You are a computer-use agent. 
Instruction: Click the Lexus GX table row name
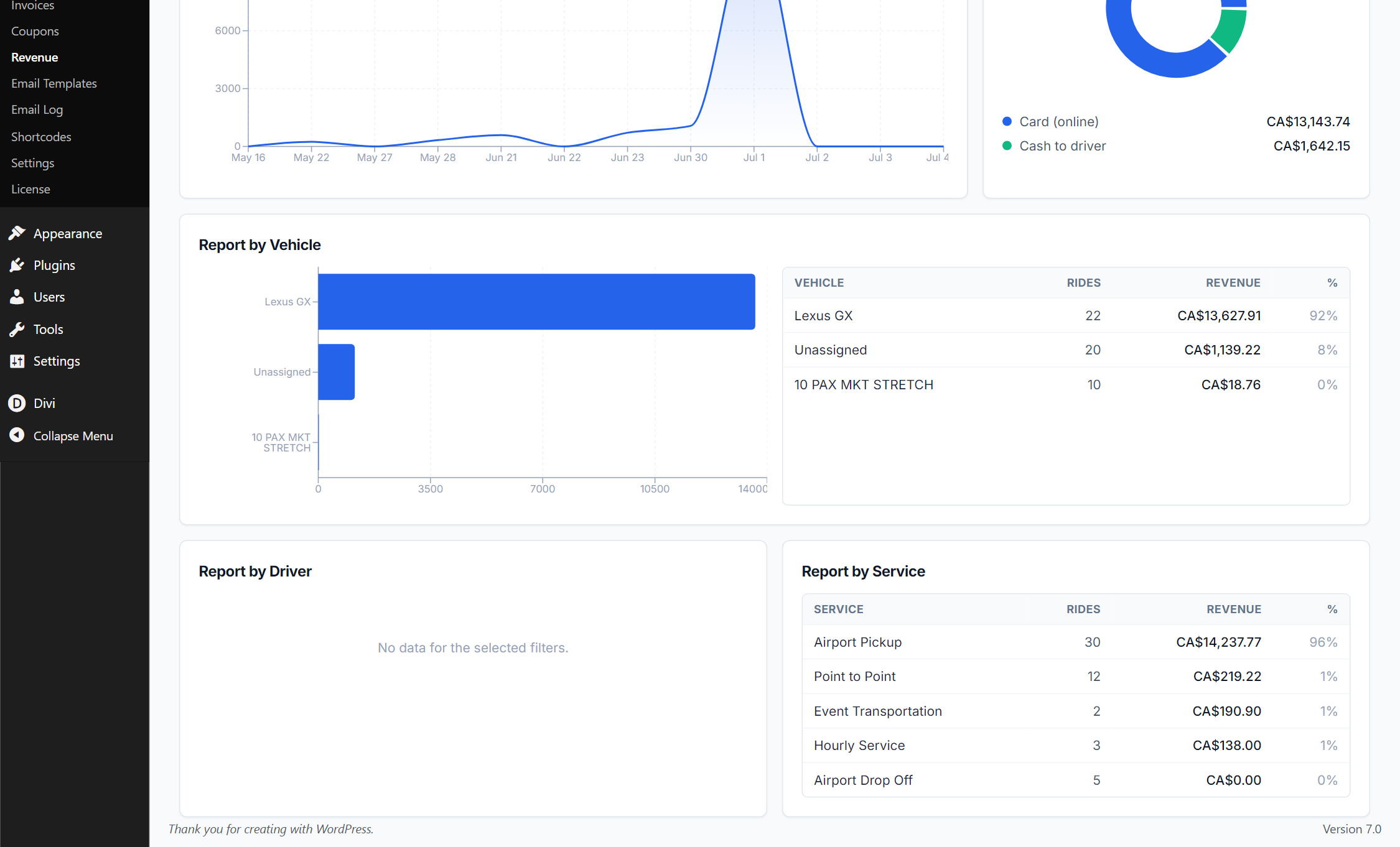[823, 316]
